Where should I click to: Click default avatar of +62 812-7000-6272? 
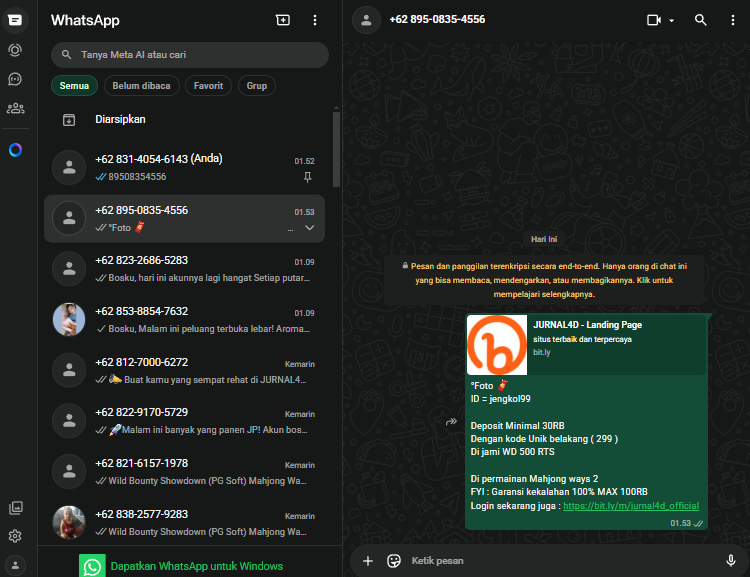point(69,370)
